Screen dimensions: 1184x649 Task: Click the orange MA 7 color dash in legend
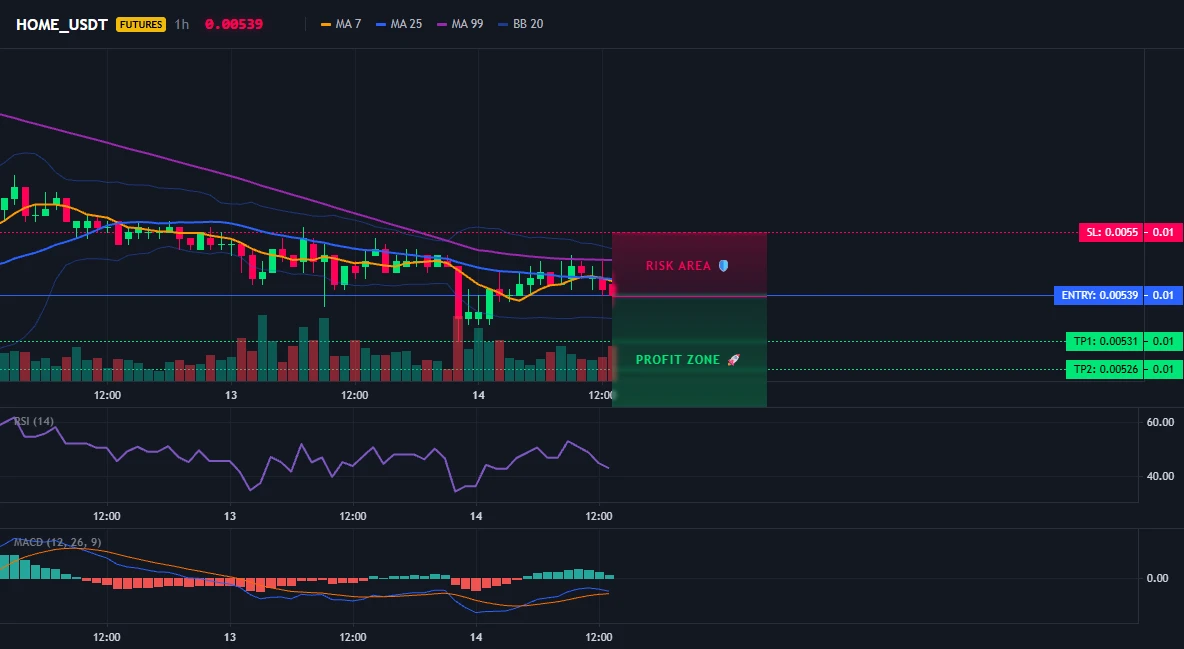(325, 24)
